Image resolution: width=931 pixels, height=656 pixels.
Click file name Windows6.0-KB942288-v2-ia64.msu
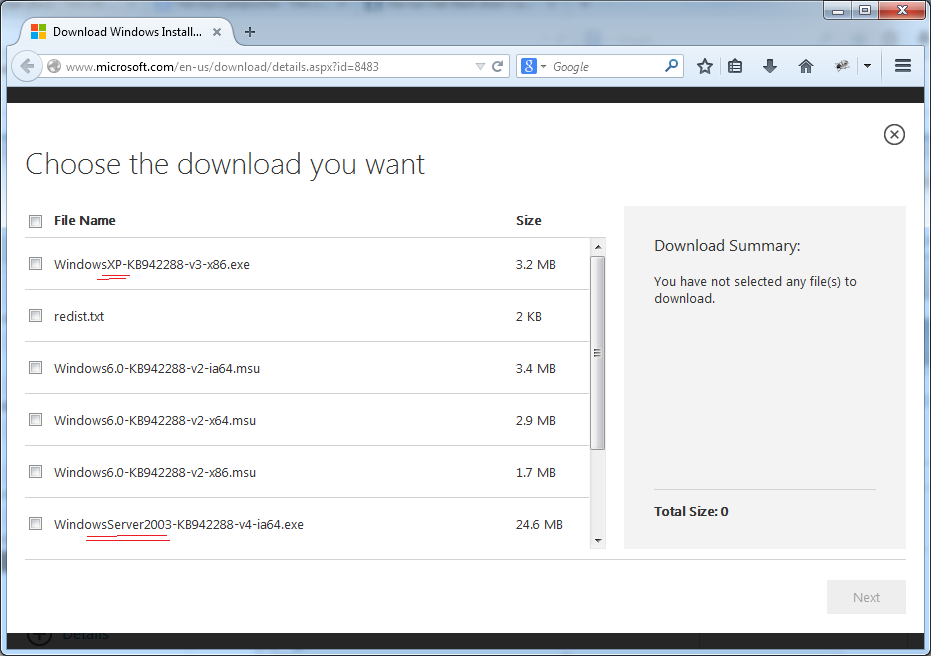coord(157,369)
